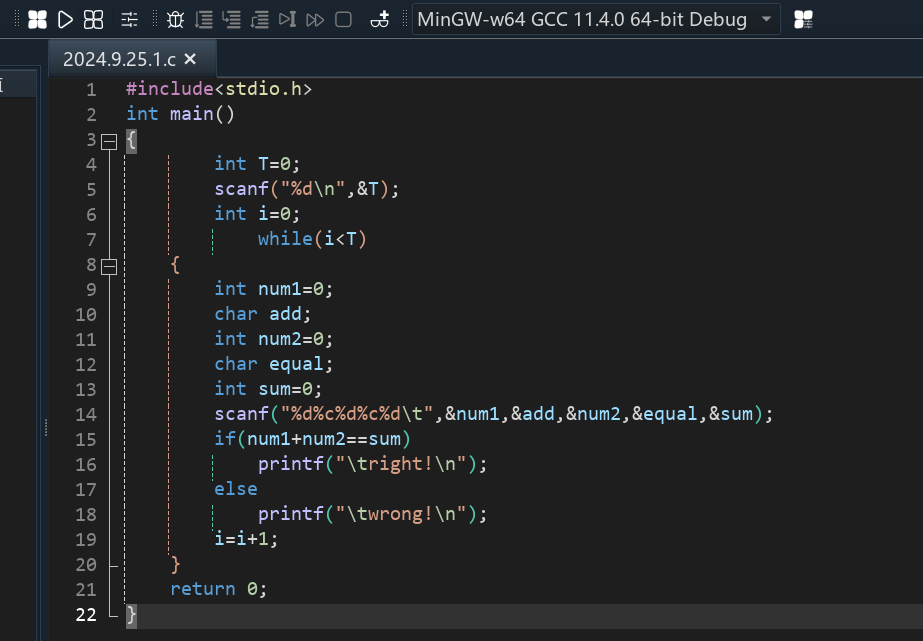
Task: Click the 'else' keyword on line 17
Action: [235, 489]
